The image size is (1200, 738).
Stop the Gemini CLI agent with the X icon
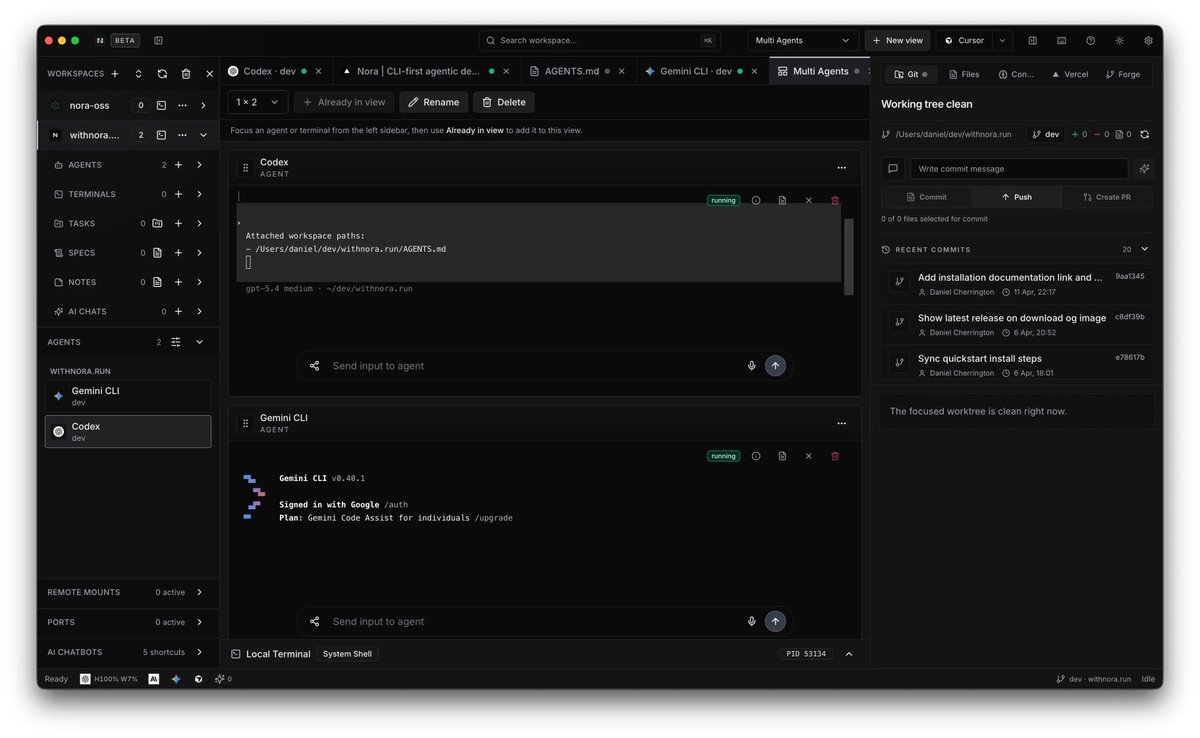(x=809, y=456)
